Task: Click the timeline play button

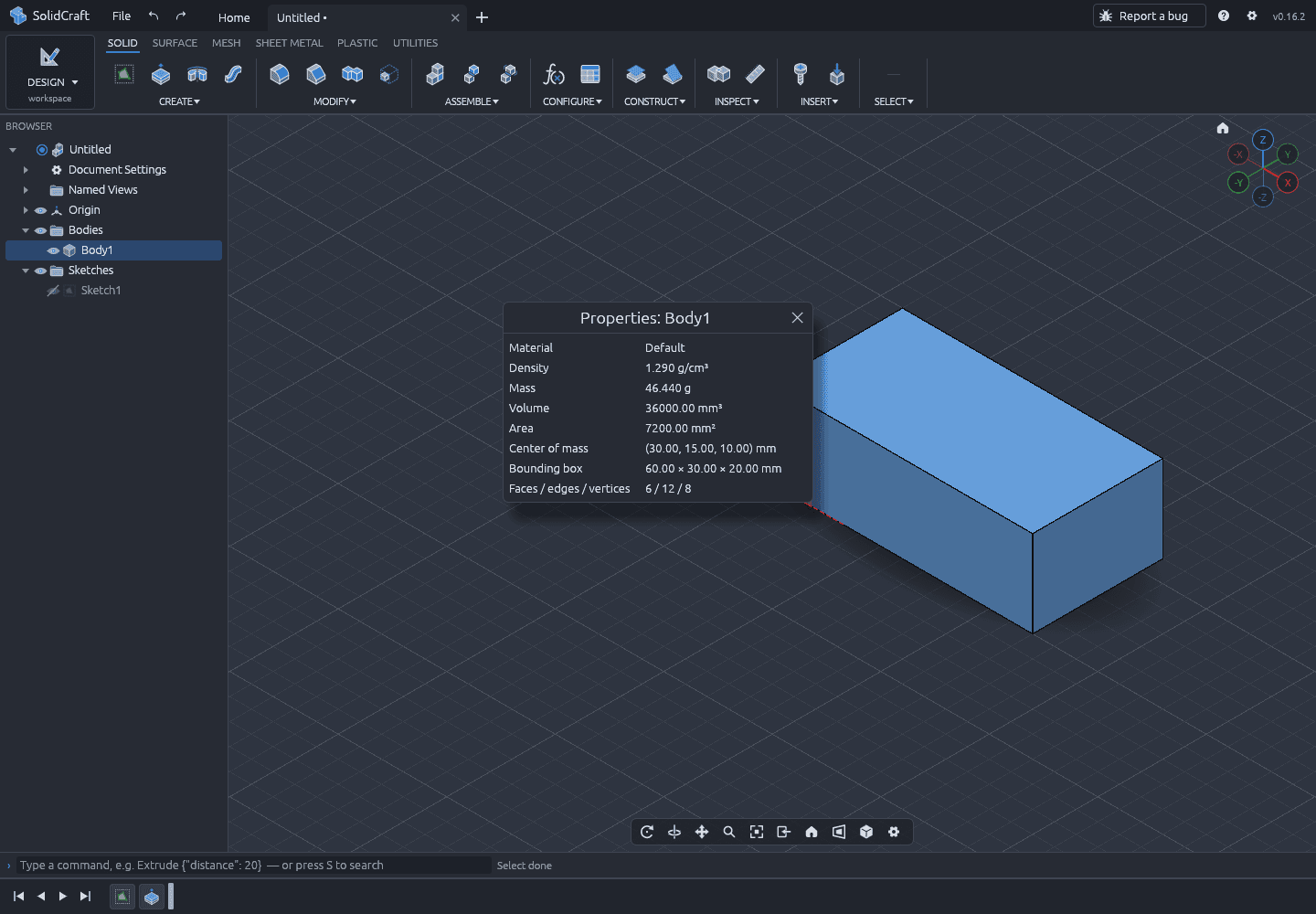Action: pos(62,896)
